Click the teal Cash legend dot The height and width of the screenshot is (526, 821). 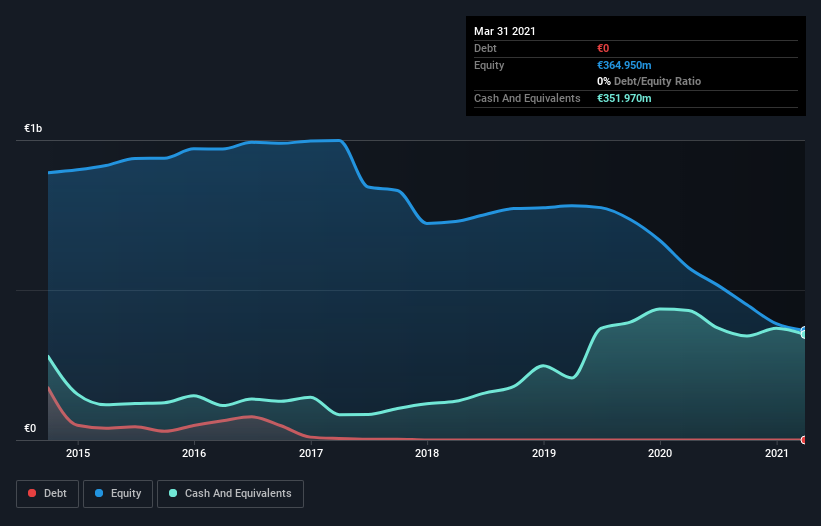[x=173, y=493]
